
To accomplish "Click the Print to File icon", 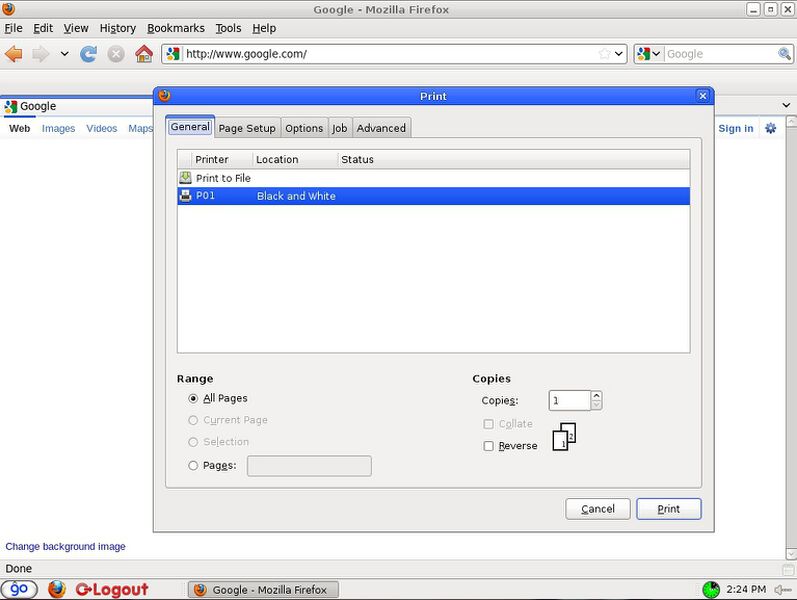I will 186,177.
